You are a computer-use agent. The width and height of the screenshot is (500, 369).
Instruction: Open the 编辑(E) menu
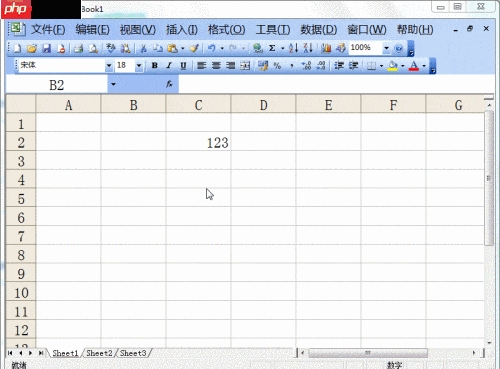92,30
